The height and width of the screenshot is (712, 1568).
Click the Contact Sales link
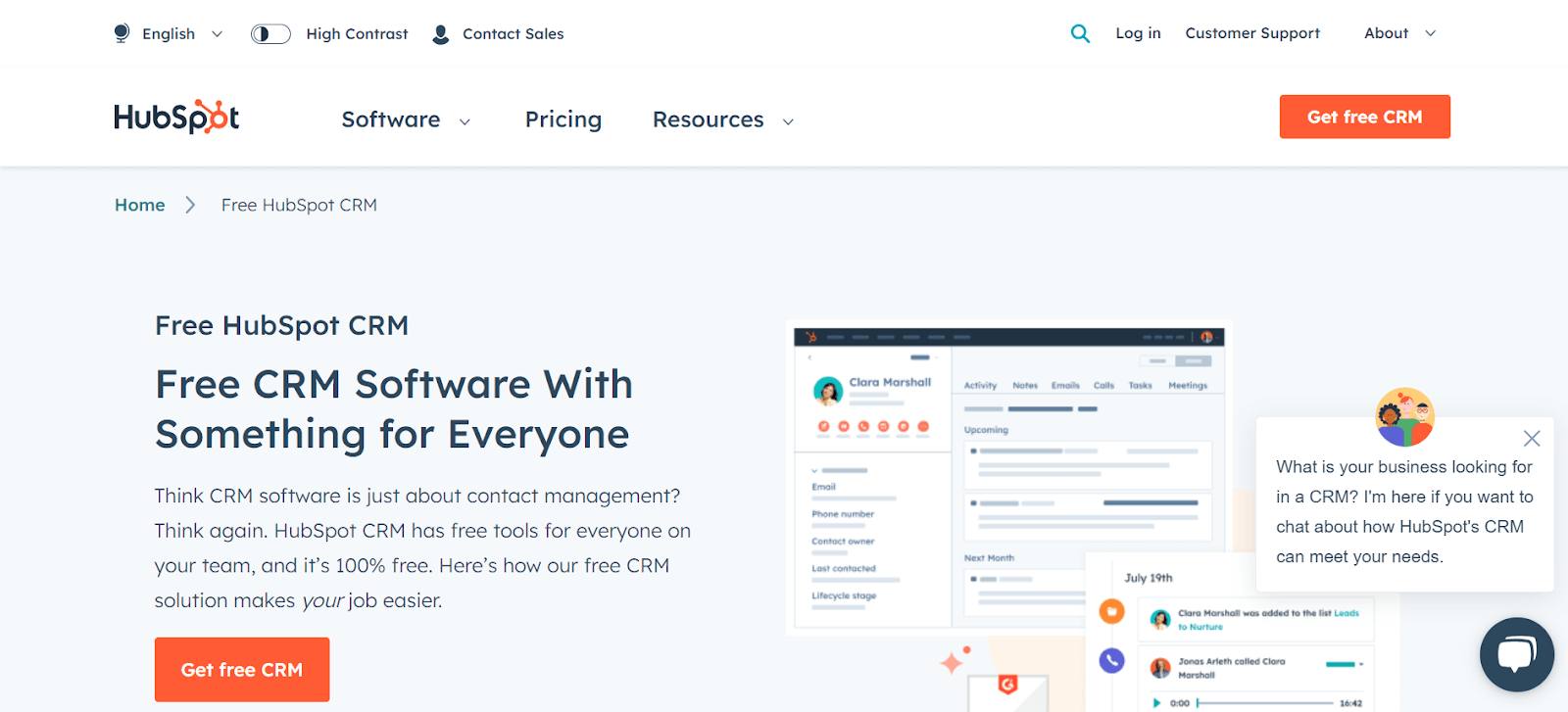coord(514,34)
